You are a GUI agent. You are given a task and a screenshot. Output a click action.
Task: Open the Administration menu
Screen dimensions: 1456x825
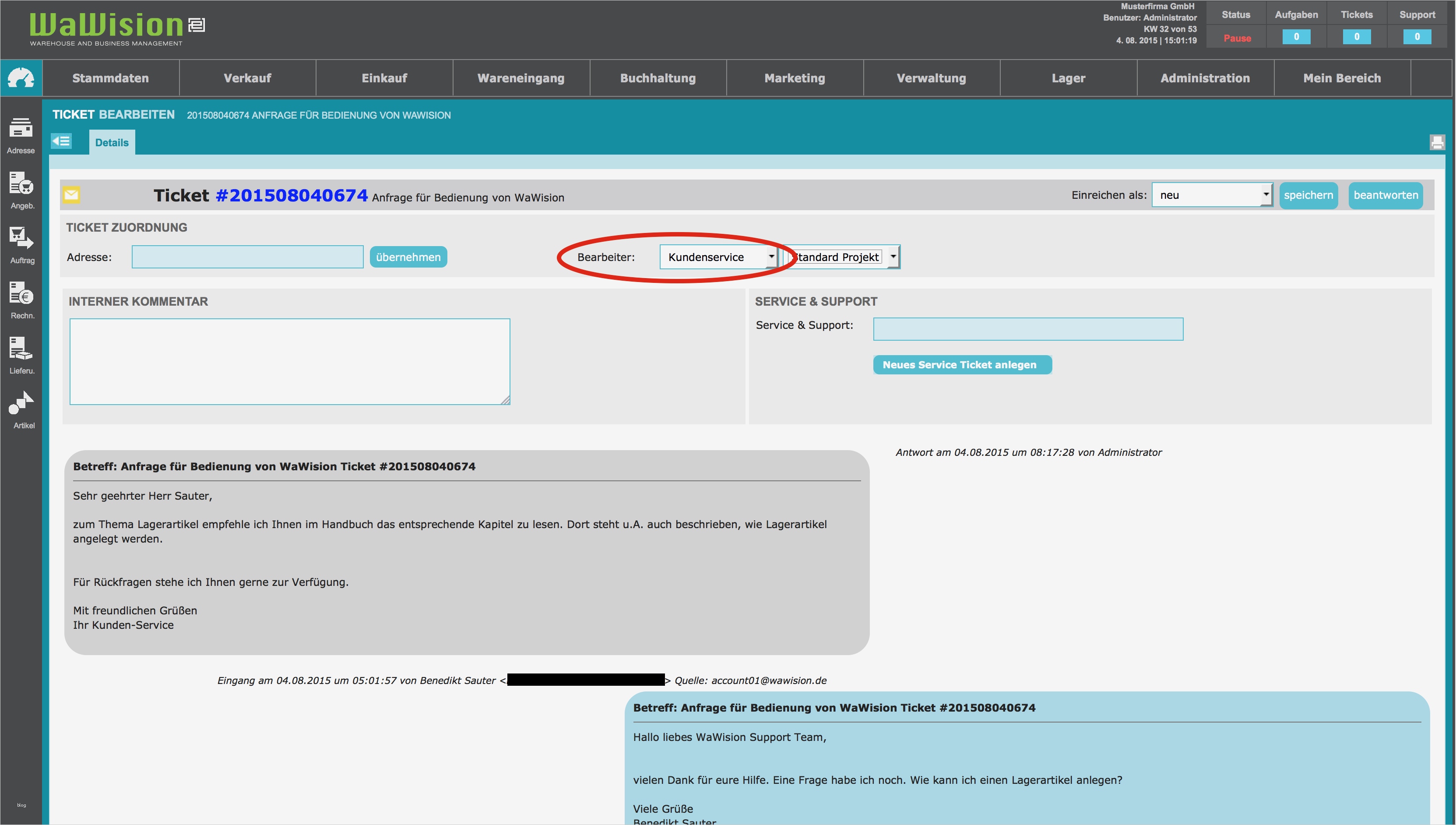(1205, 78)
